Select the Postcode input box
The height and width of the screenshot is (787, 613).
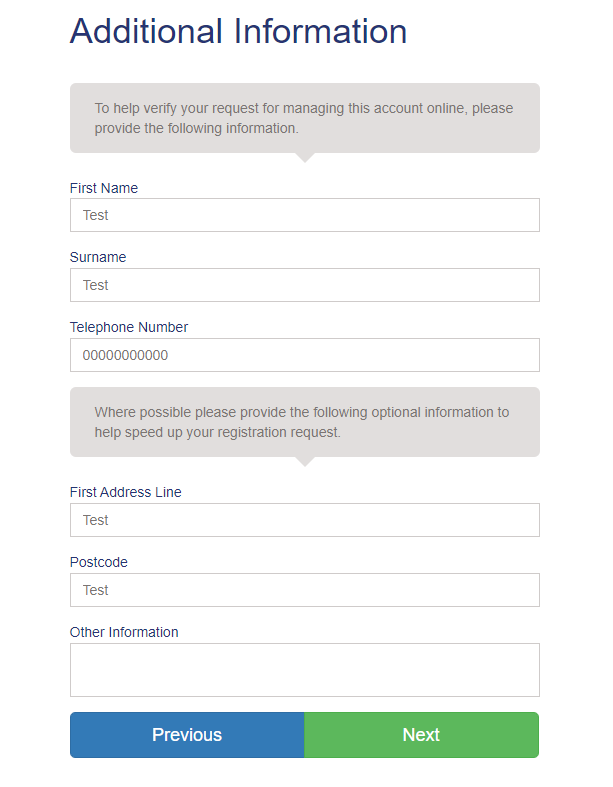pos(305,590)
